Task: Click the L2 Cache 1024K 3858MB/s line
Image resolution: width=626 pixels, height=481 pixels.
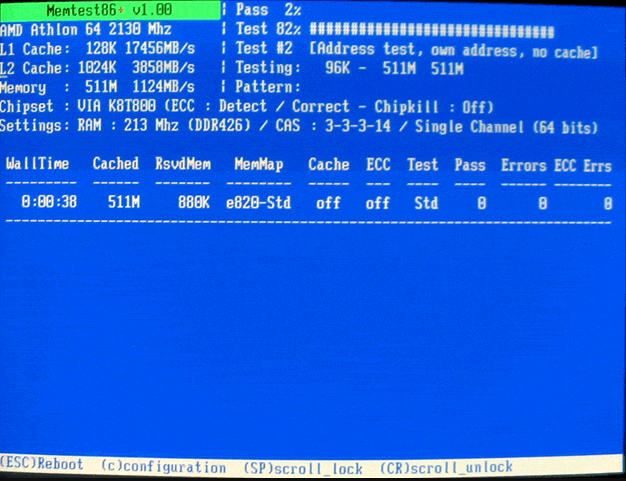Action: (97, 67)
